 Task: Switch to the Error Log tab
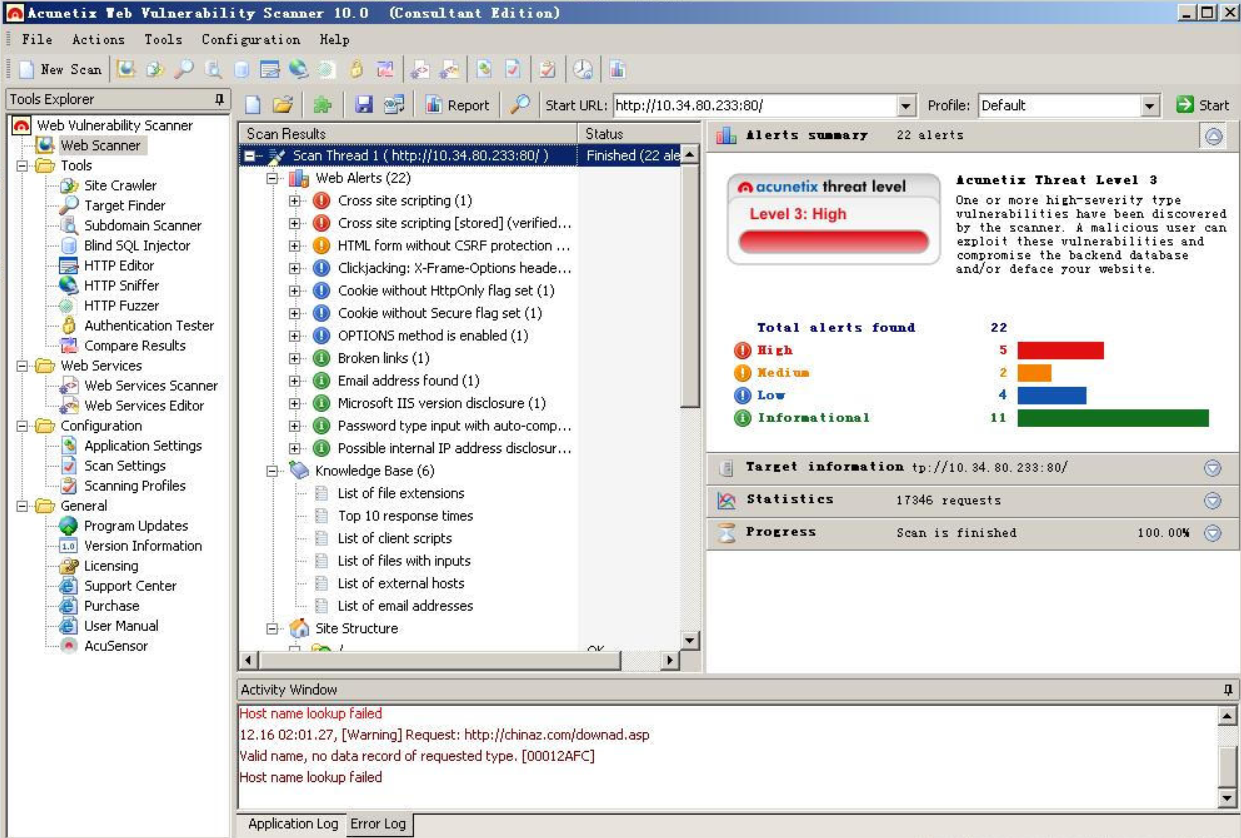coord(378,824)
